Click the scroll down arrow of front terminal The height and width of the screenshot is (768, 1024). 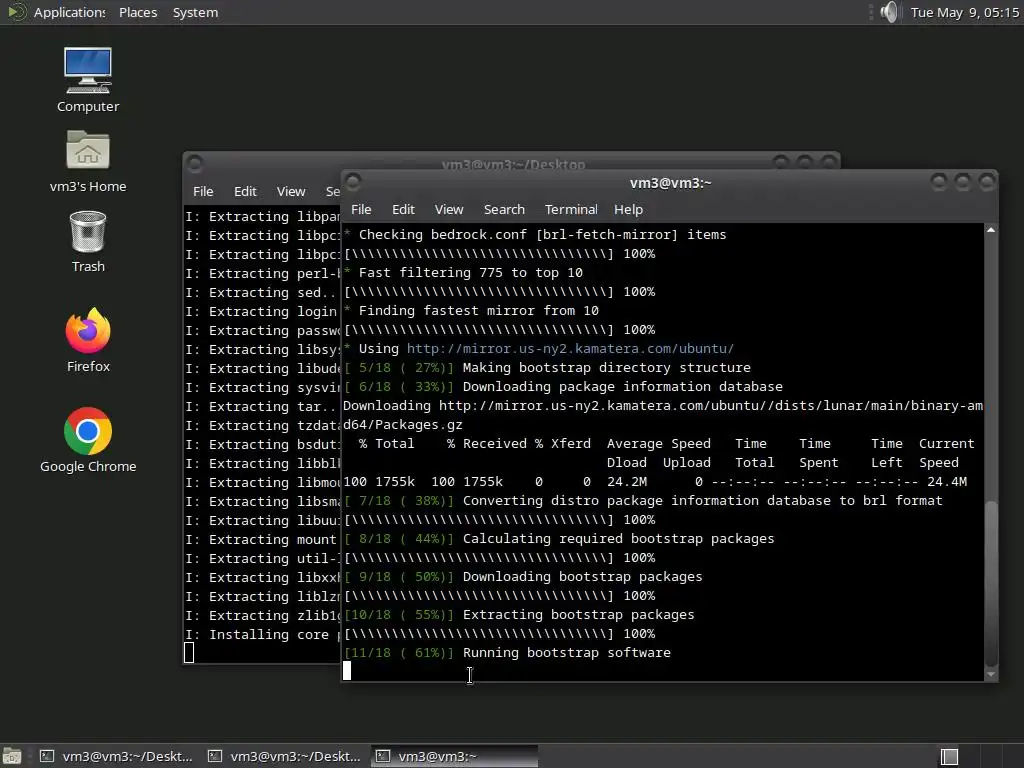[991, 675]
